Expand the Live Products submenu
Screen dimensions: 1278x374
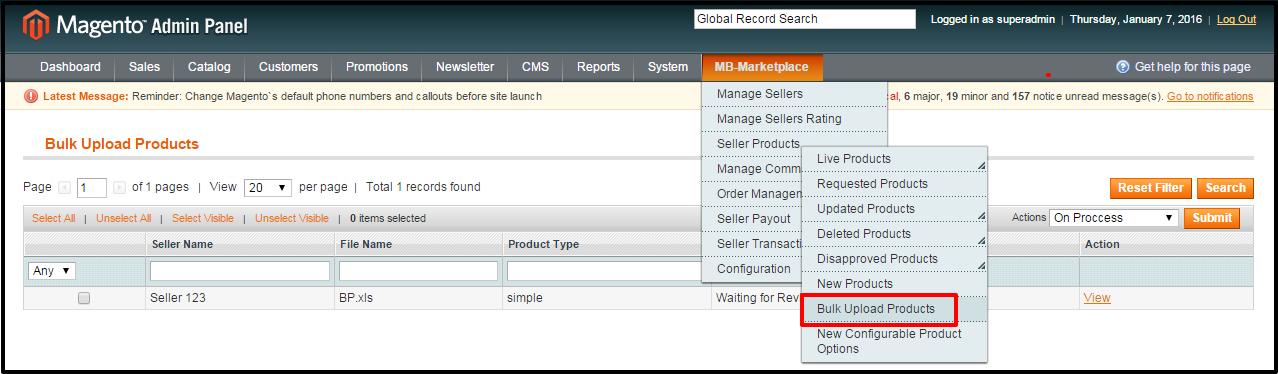click(x=982, y=165)
